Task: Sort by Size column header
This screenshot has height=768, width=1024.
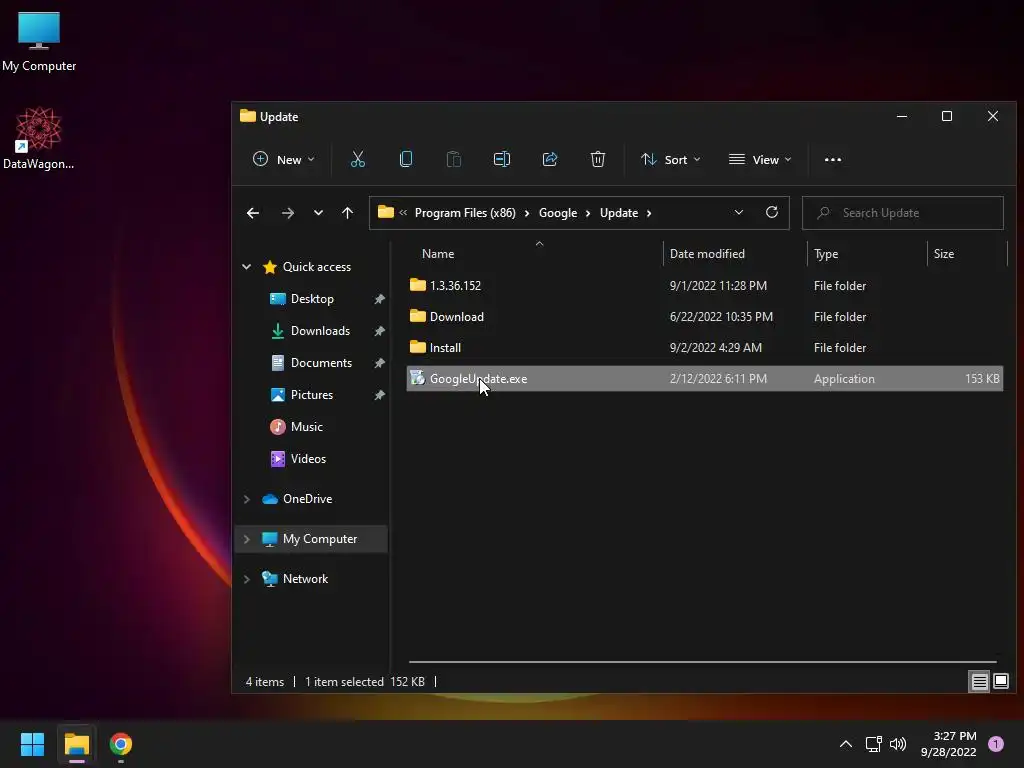Action: pos(944,253)
